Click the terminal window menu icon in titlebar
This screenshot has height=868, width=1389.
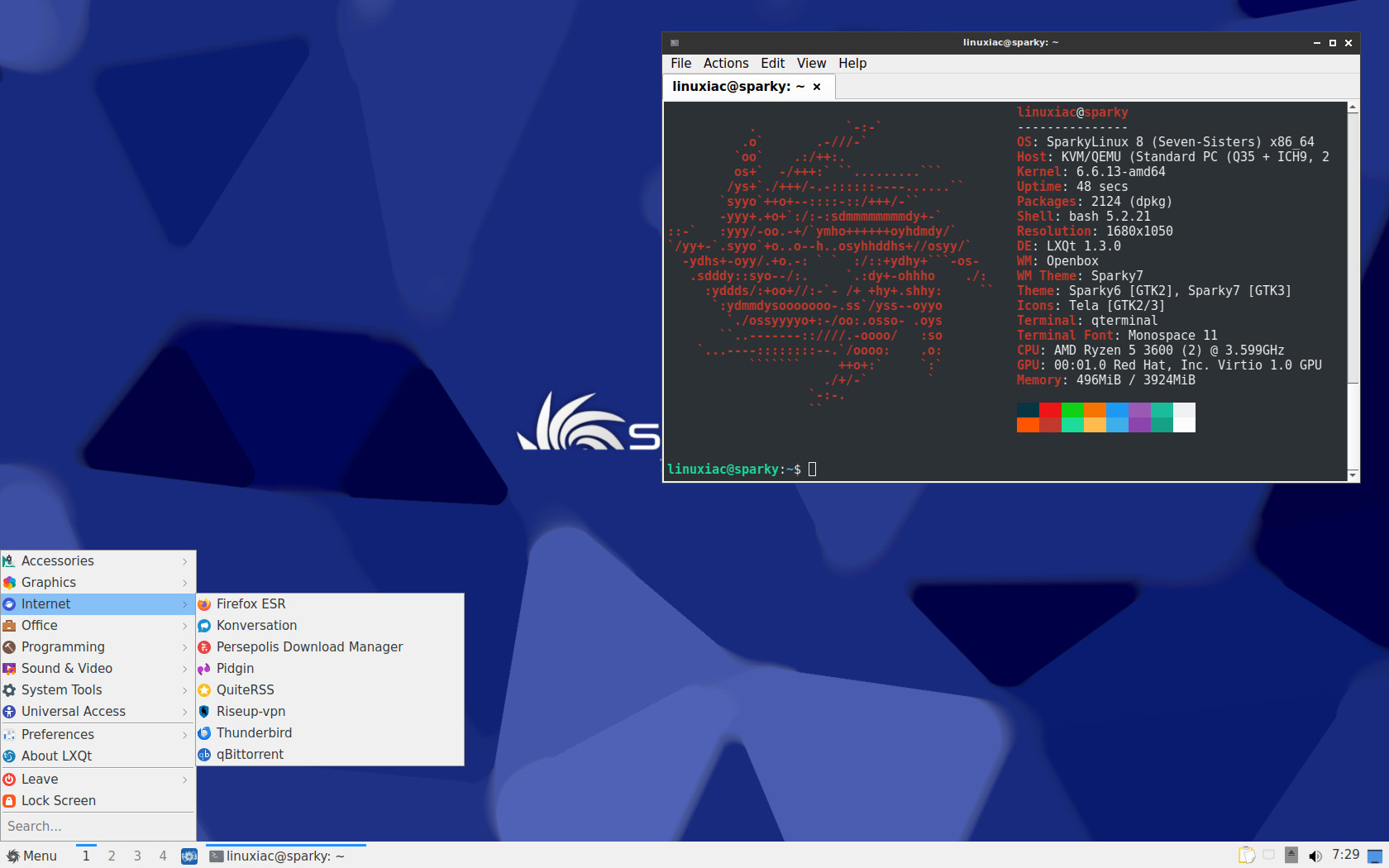click(x=675, y=43)
